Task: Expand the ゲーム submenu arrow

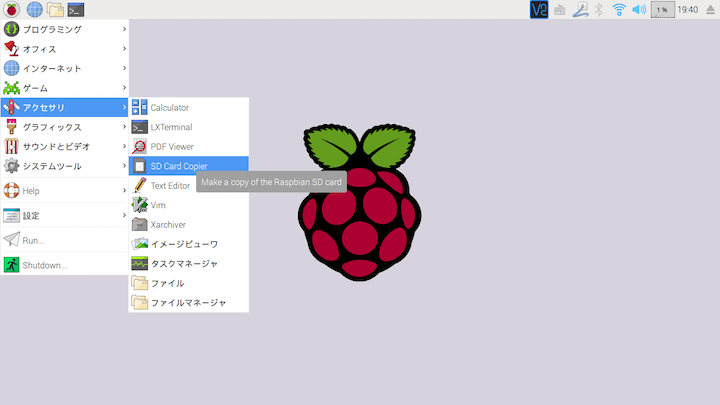Action: [x=124, y=88]
